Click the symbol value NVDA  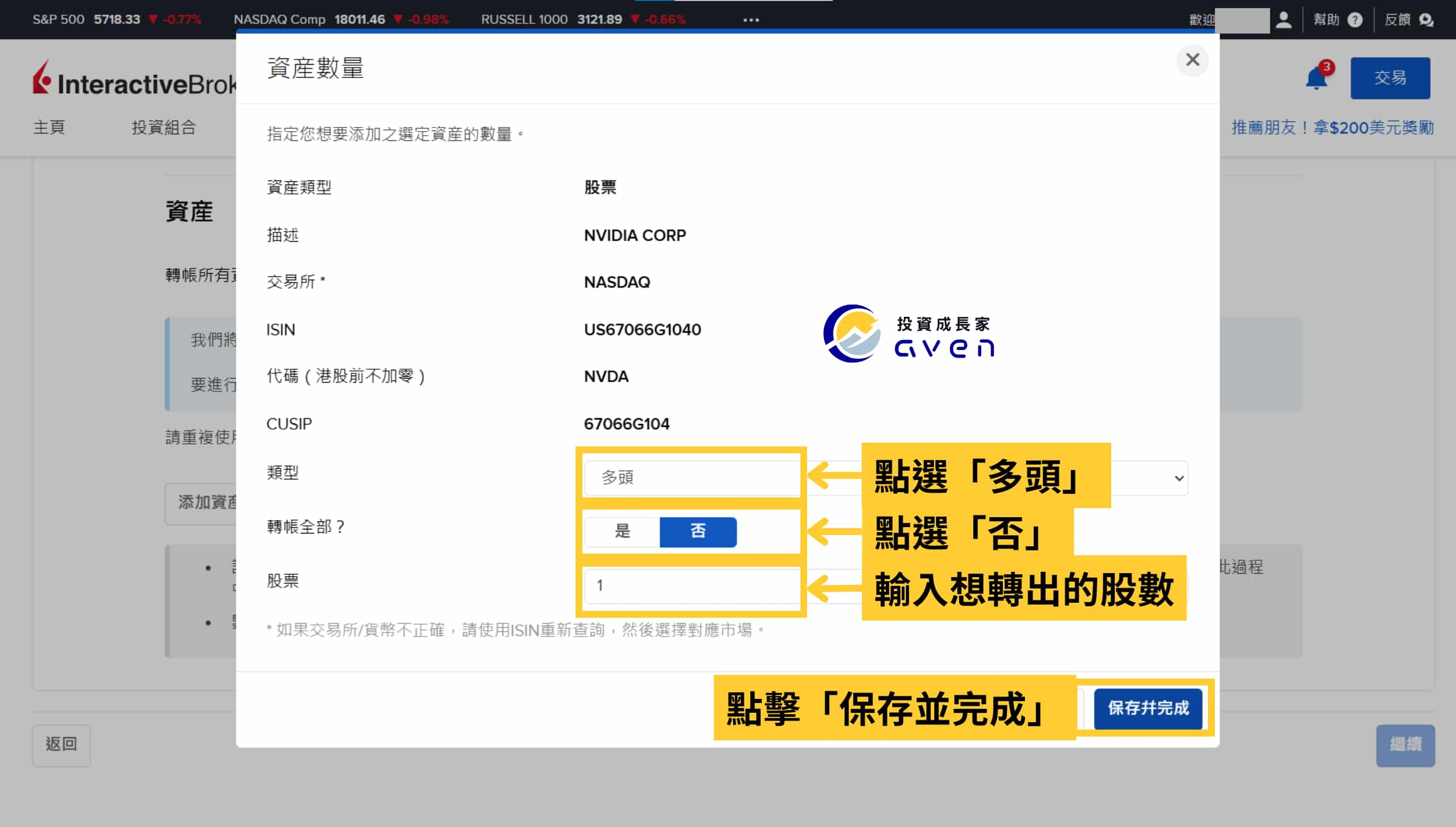(606, 377)
